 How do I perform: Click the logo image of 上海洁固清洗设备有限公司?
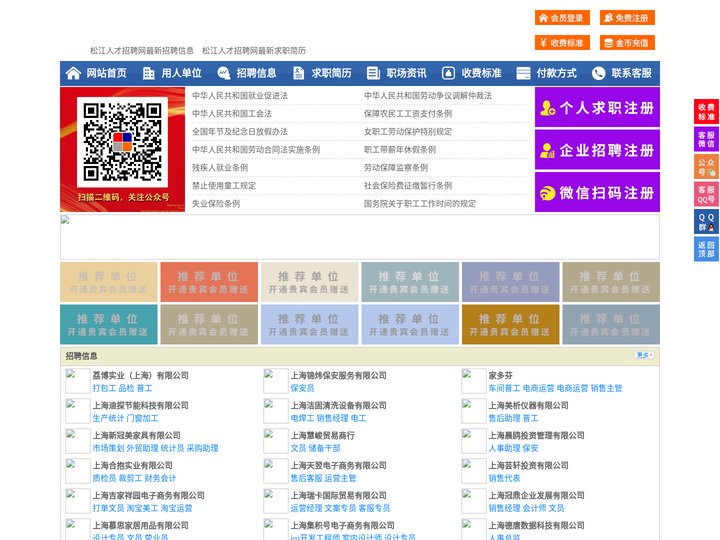click(276, 411)
